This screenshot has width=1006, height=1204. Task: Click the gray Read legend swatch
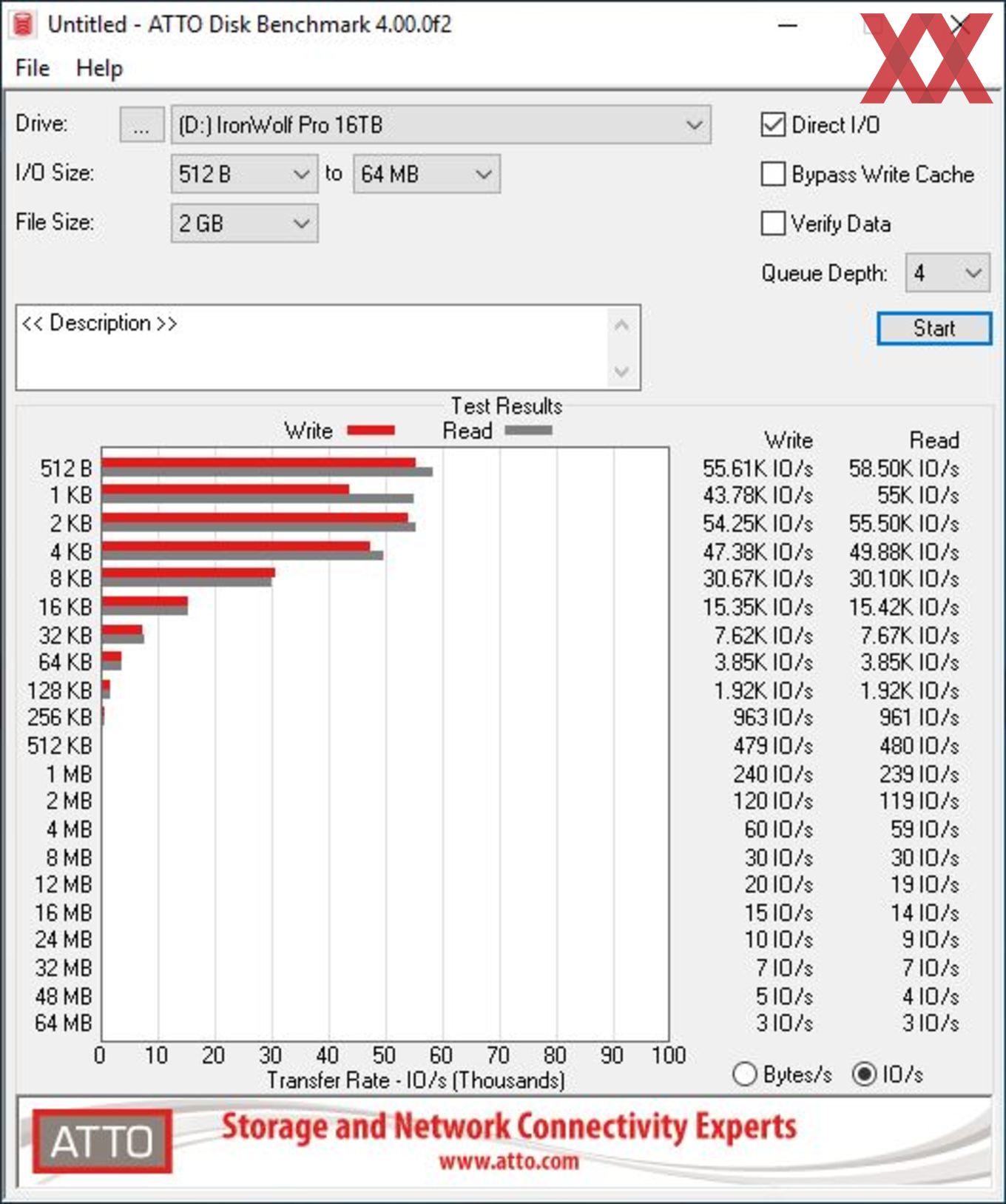click(x=528, y=430)
